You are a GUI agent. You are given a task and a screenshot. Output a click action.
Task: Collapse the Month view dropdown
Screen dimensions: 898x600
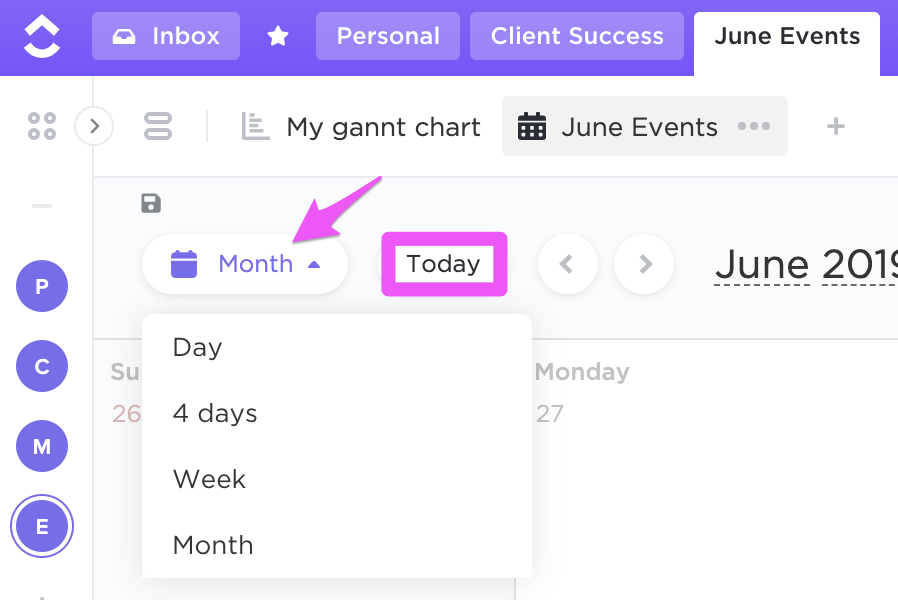click(245, 264)
